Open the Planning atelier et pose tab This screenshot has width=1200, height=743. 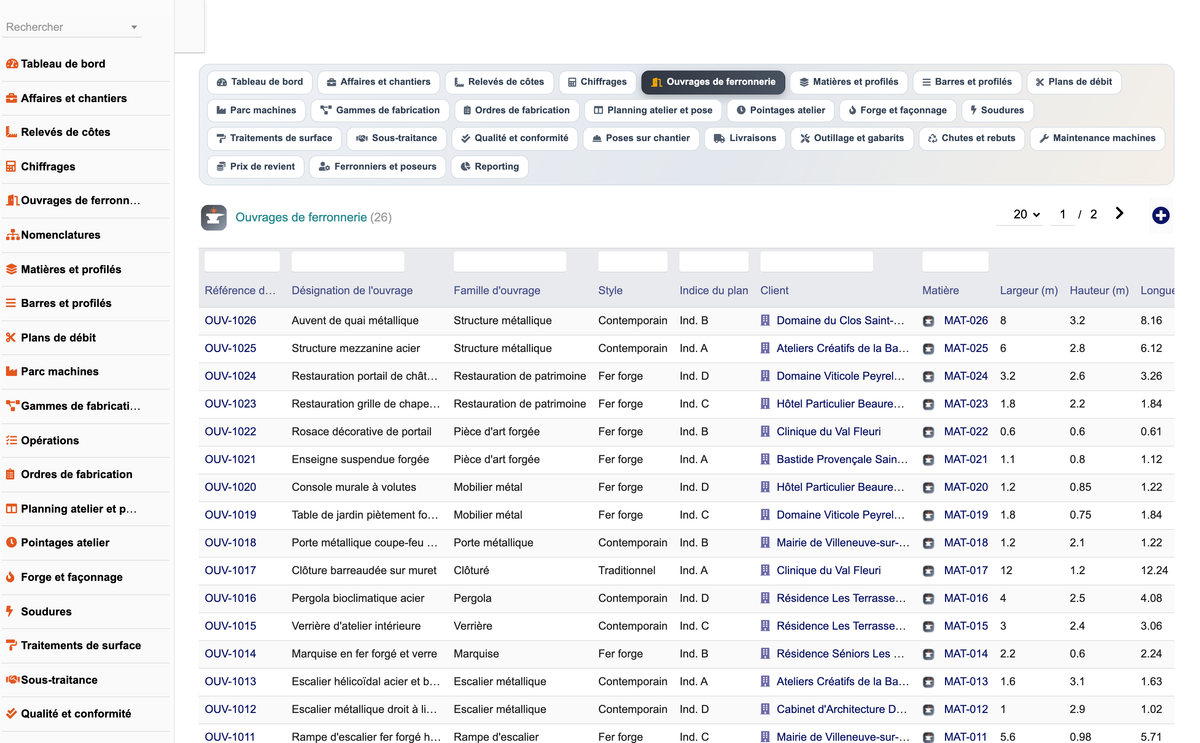click(653, 110)
